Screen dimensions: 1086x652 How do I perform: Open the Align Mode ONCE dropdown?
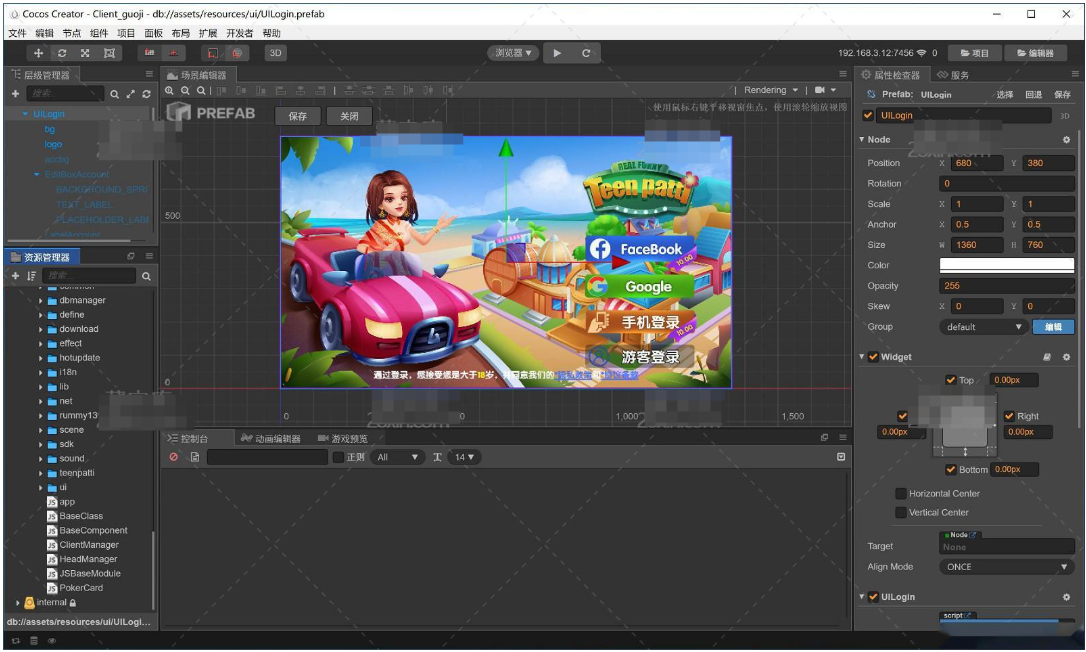[x=1006, y=567]
